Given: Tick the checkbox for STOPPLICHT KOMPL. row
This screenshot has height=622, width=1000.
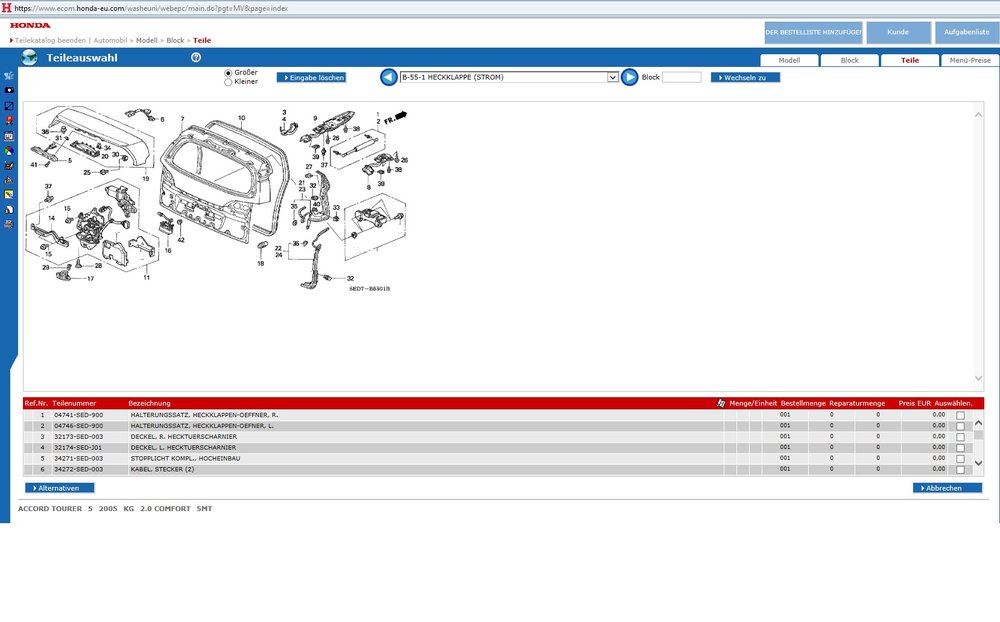Looking at the screenshot, I should [960, 459].
